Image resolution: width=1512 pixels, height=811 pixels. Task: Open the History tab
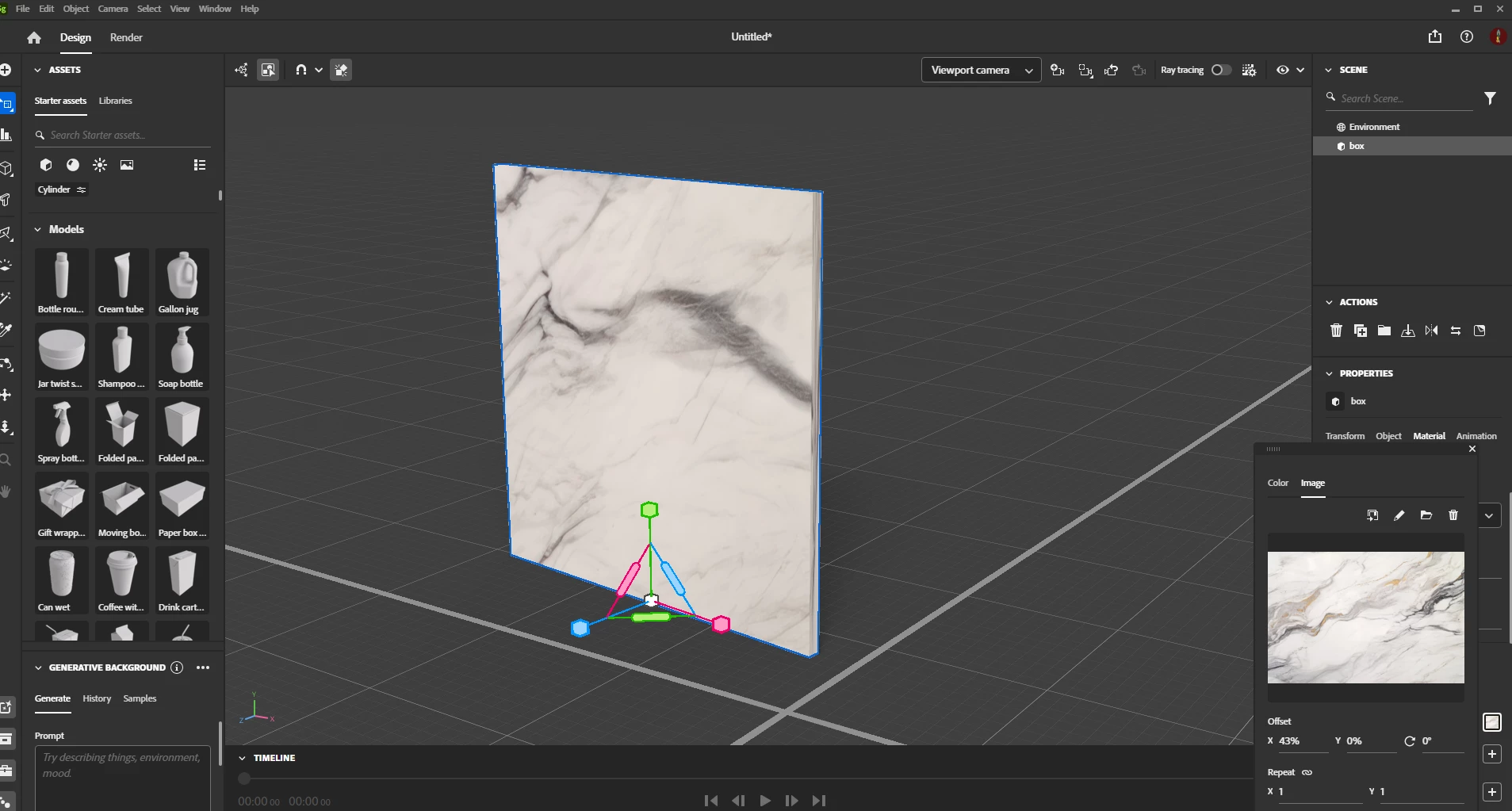click(x=97, y=698)
